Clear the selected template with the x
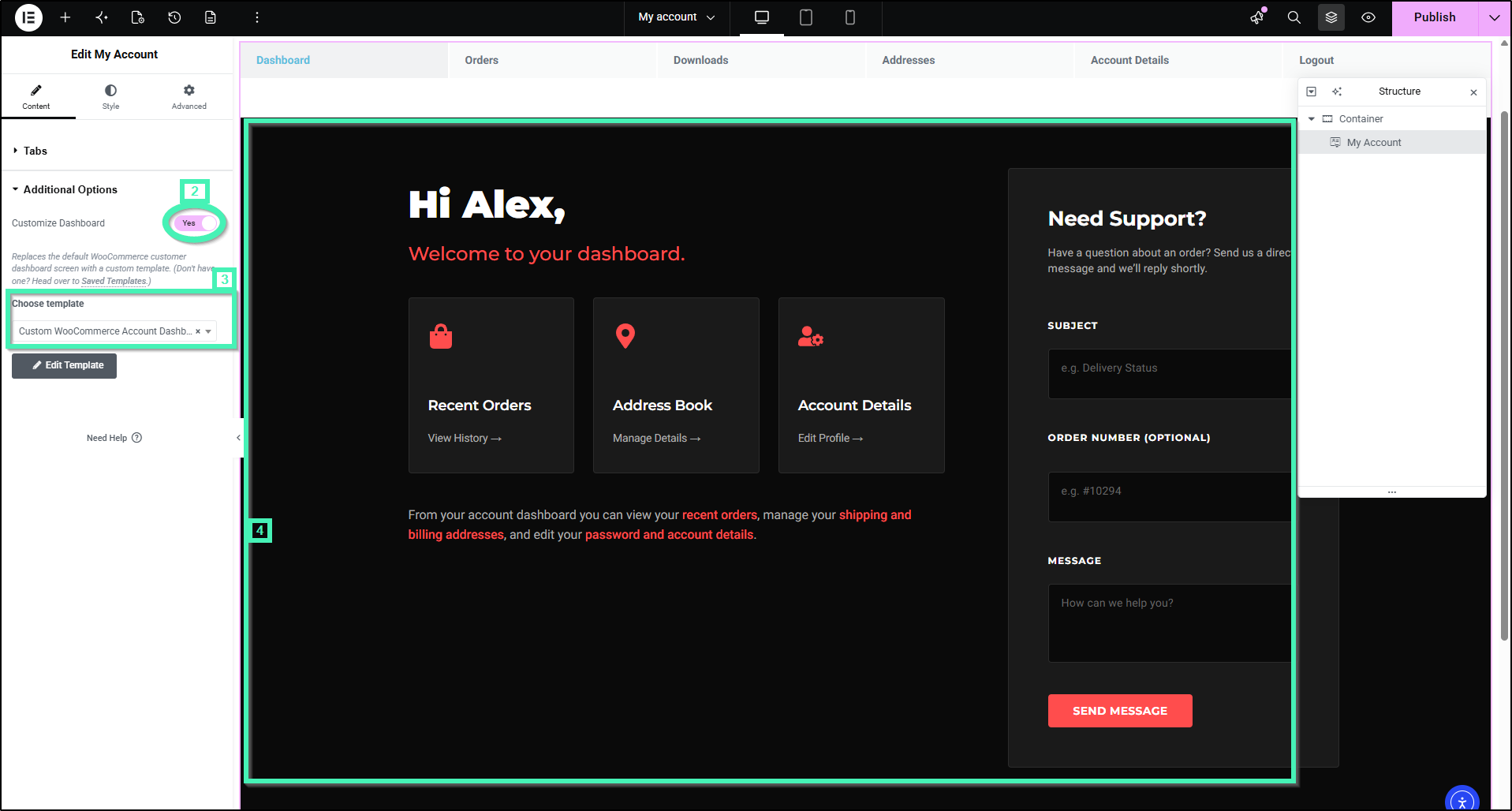Screen dimensions: 1512x811 pos(198,331)
